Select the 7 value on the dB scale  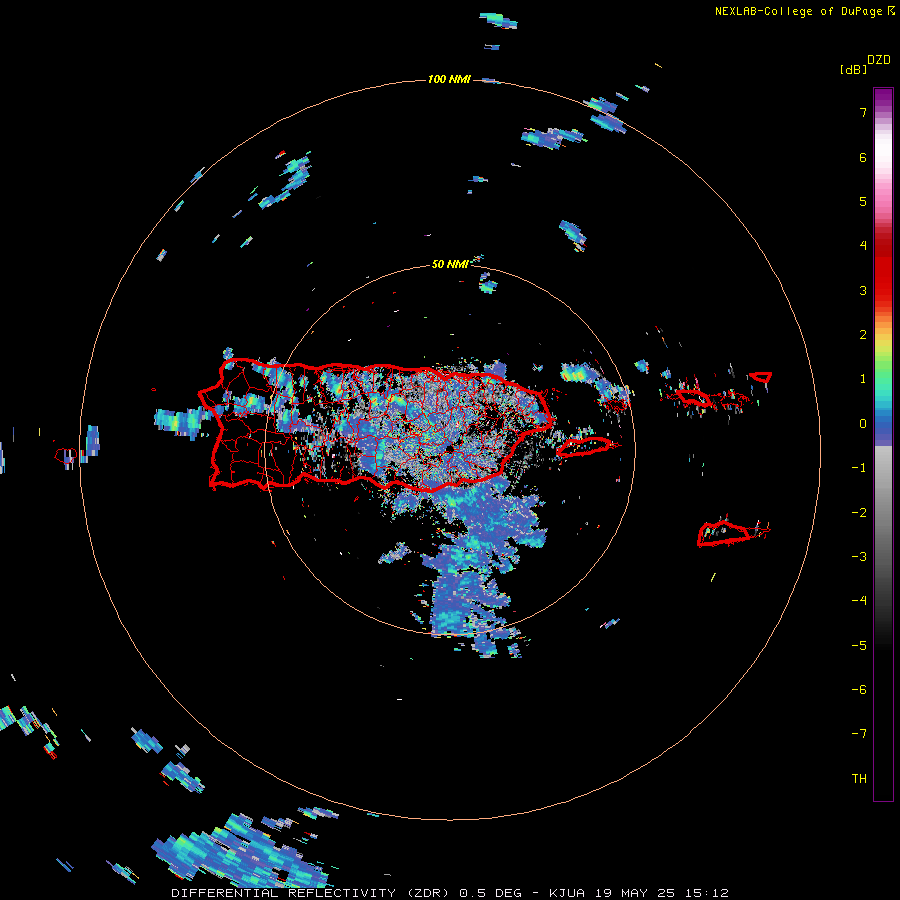863,112
